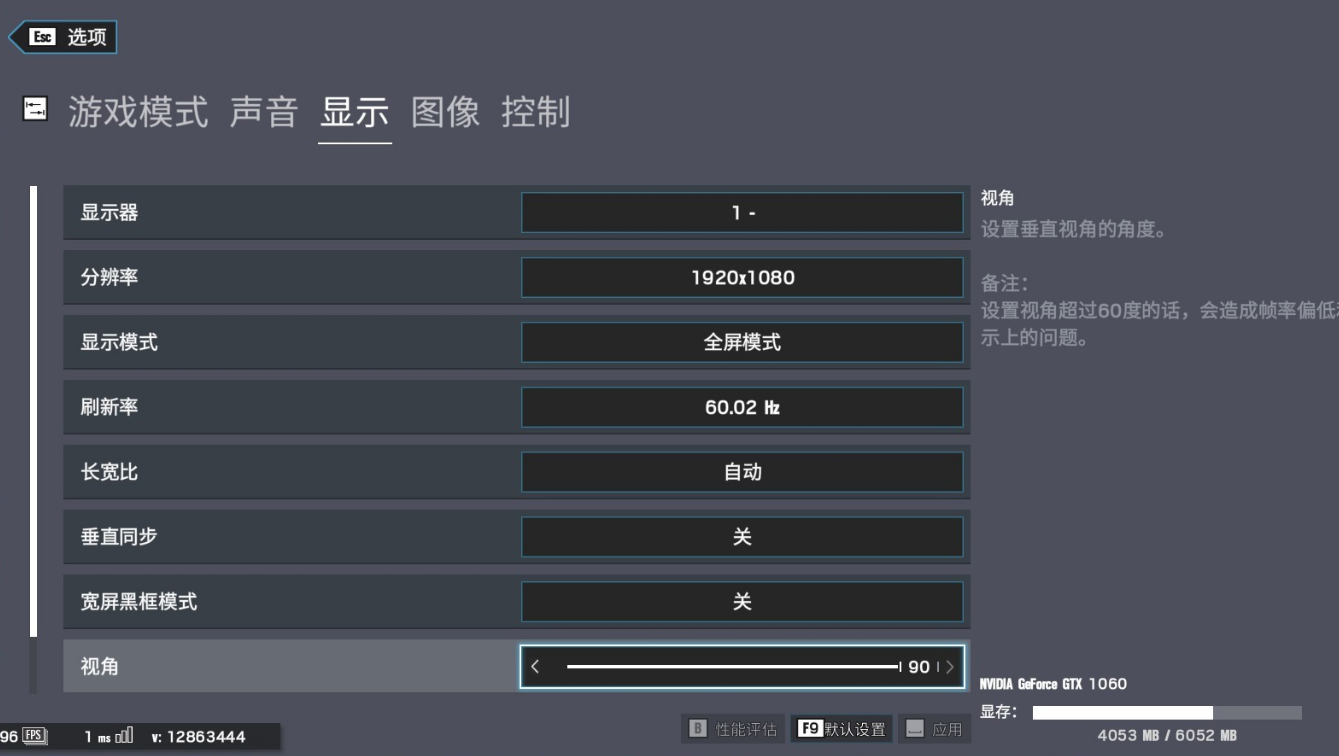
Task: Click the ping latency bars icon
Action: [x=124, y=737]
